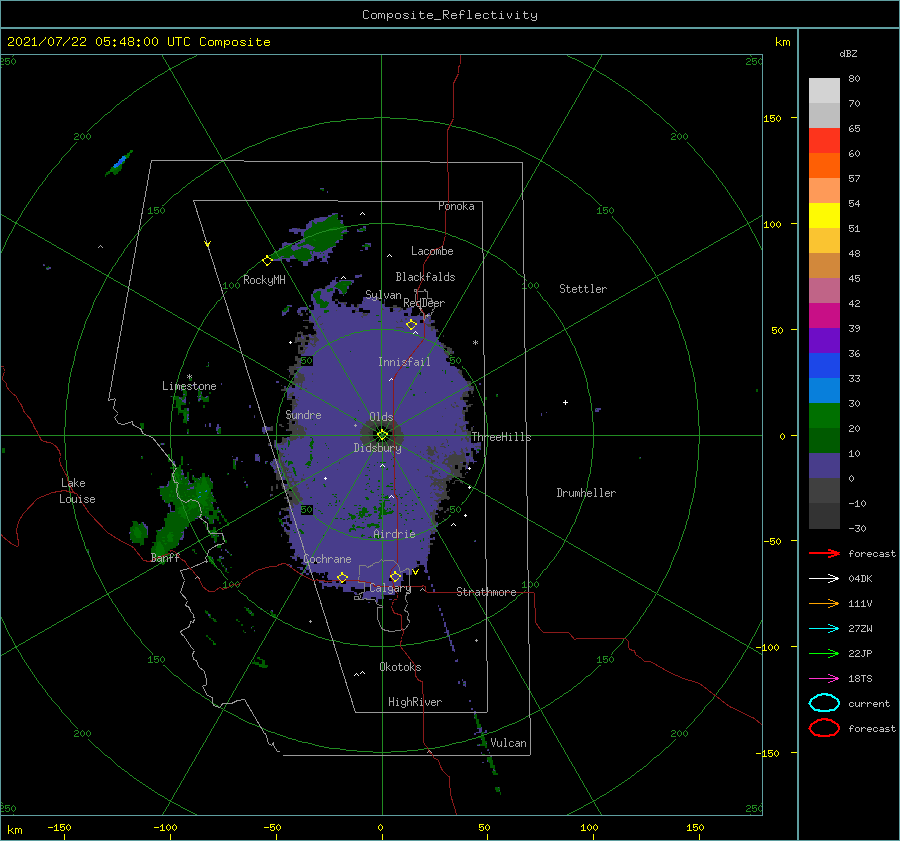Click the Limestone label

189,386
